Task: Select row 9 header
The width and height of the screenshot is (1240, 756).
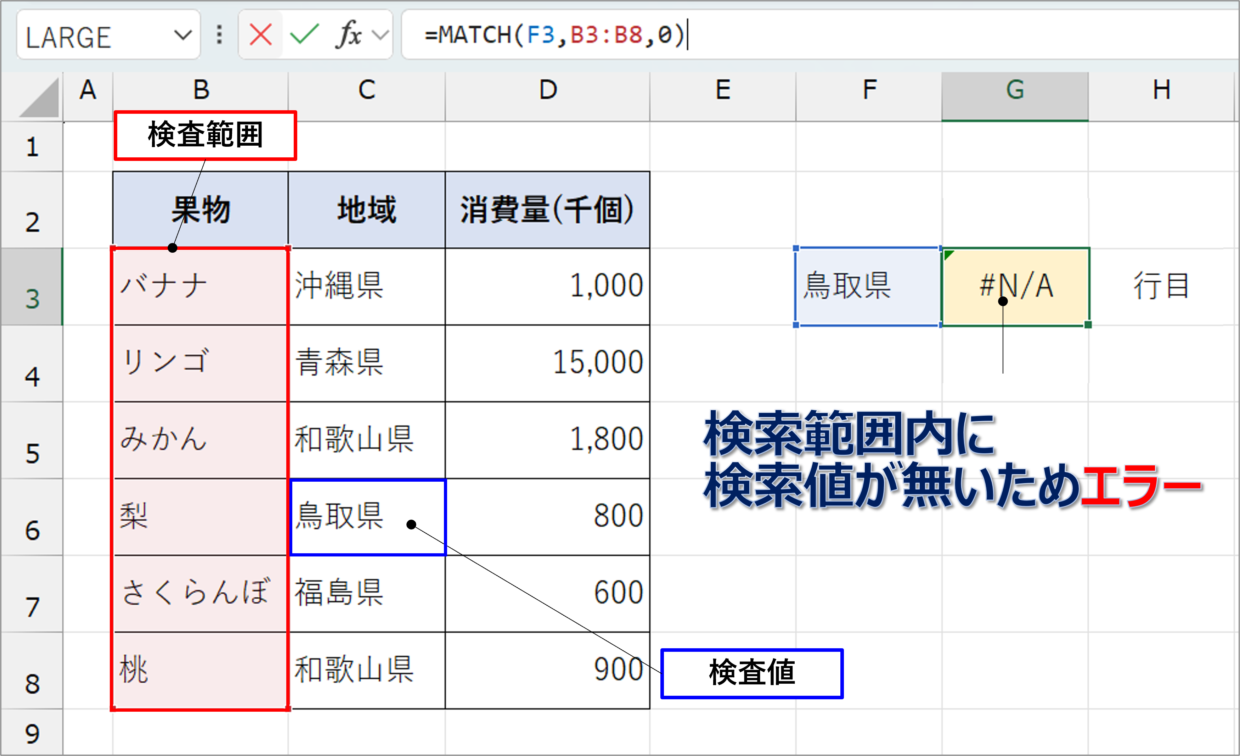Action: pos(32,733)
